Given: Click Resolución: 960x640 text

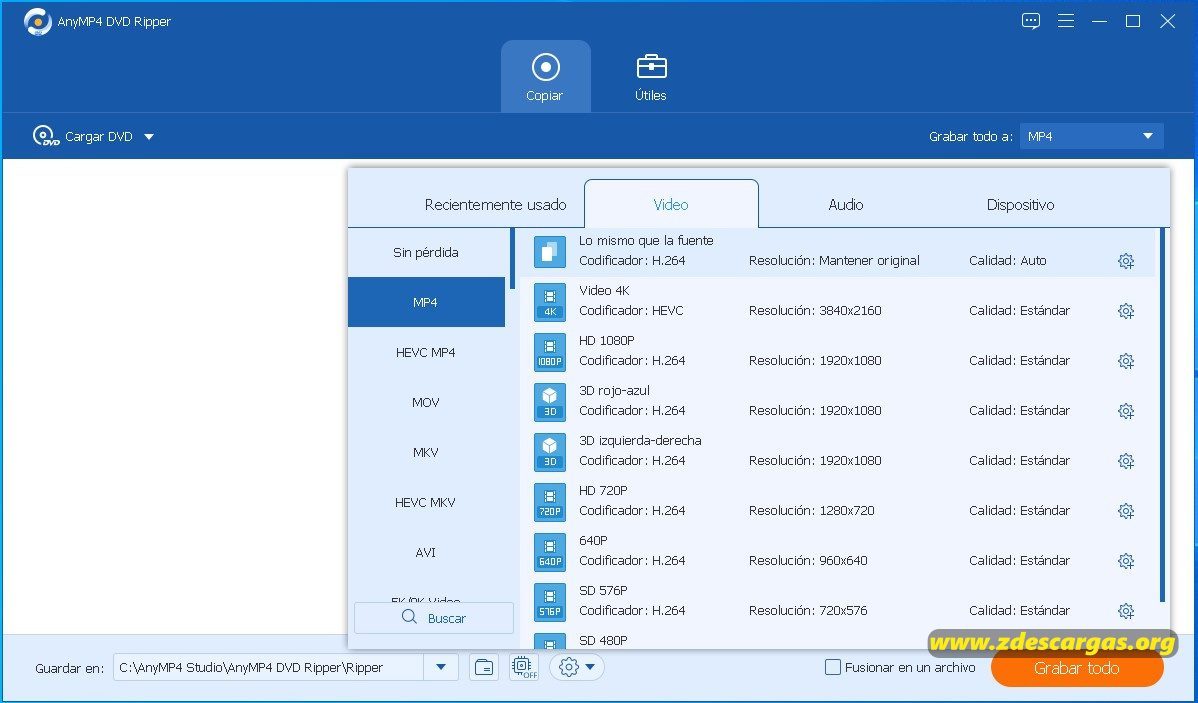Looking at the screenshot, I should pos(808,560).
